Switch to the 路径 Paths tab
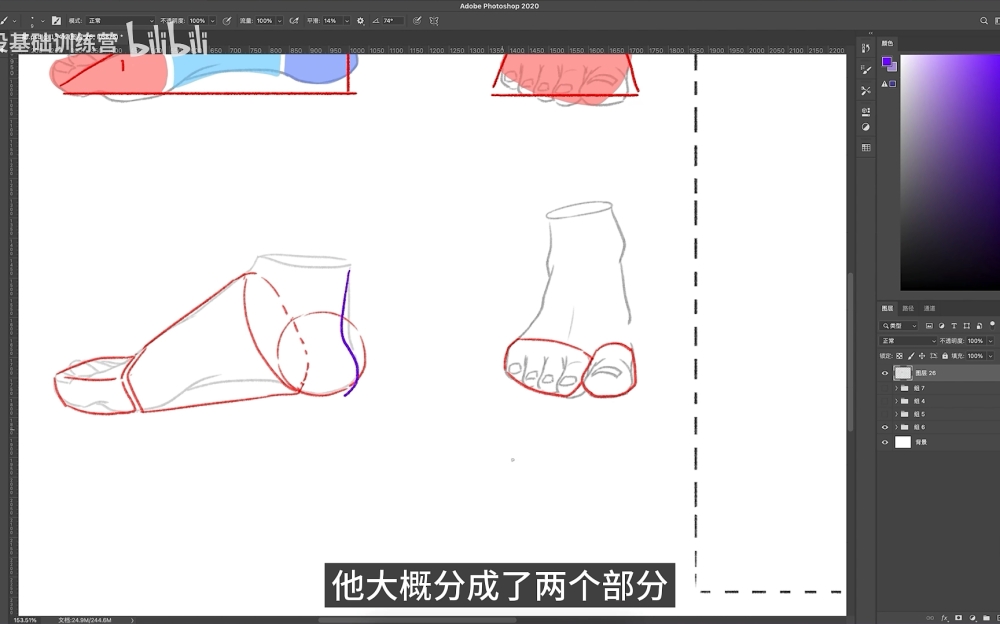 tap(908, 308)
